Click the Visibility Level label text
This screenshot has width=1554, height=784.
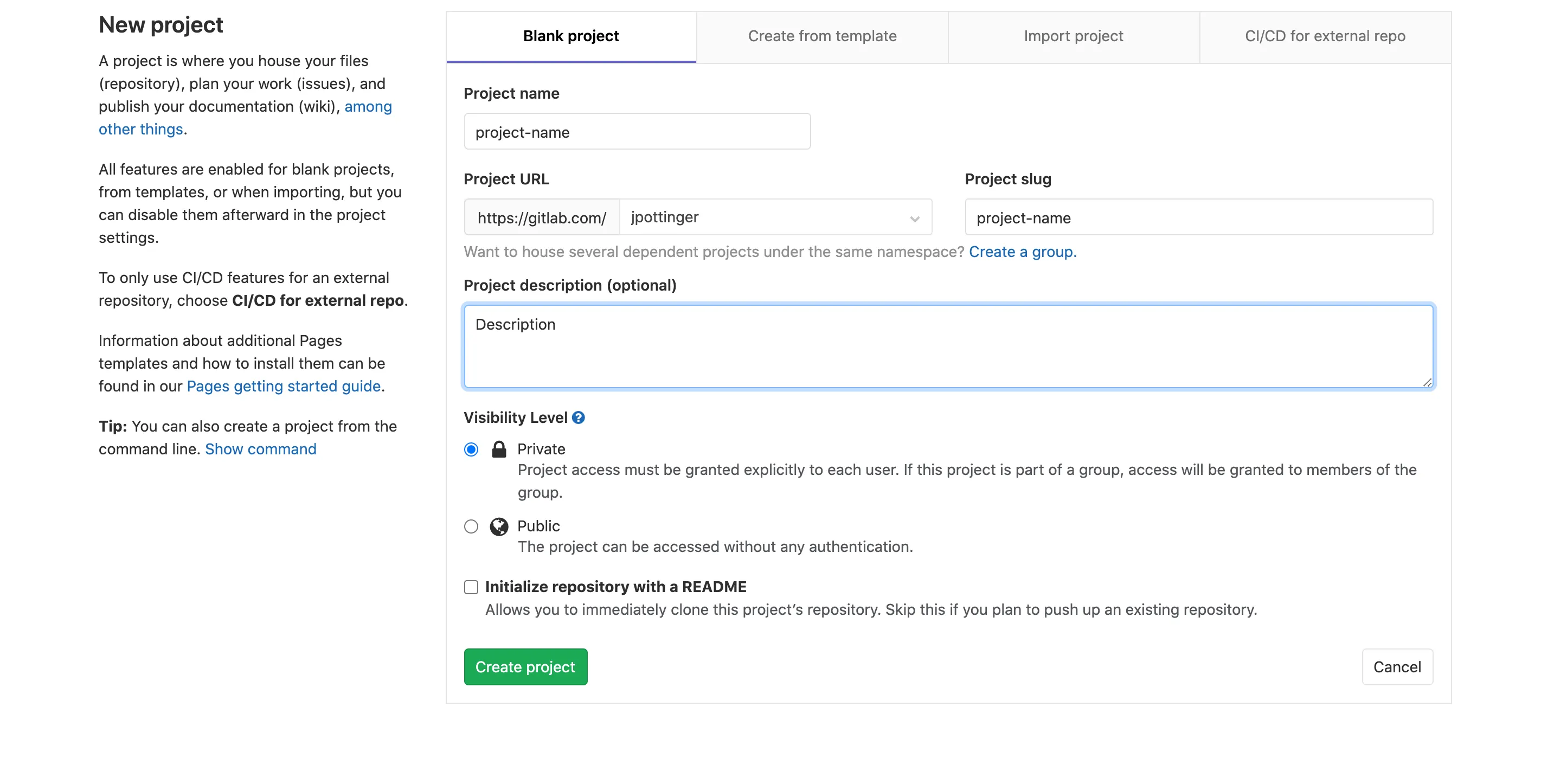coord(515,417)
